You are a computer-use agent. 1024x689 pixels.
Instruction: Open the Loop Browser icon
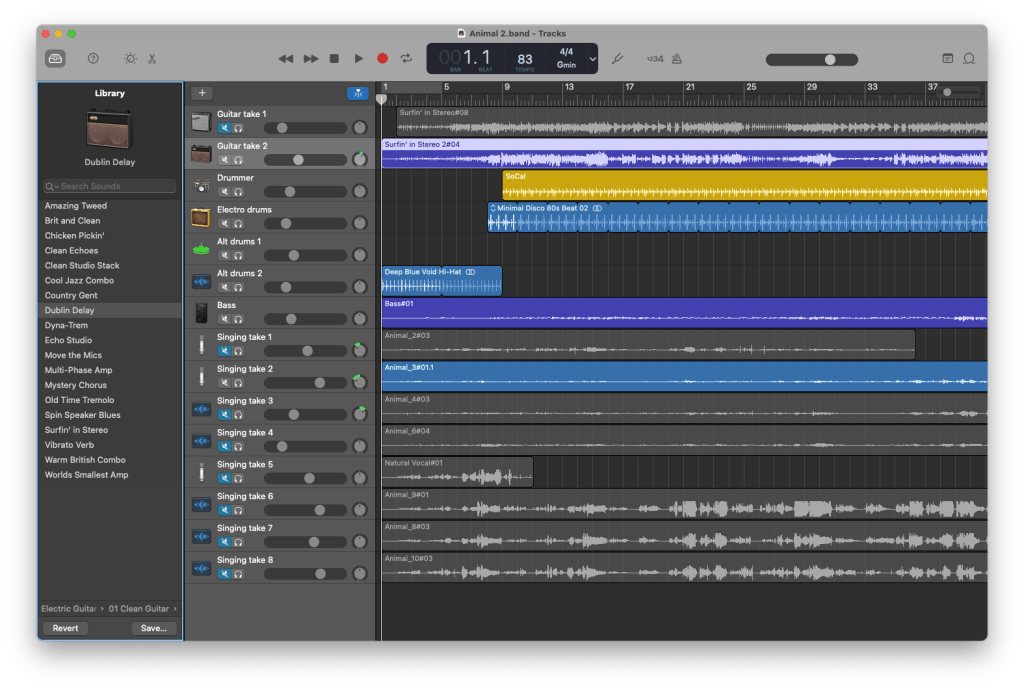click(x=968, y=59)
